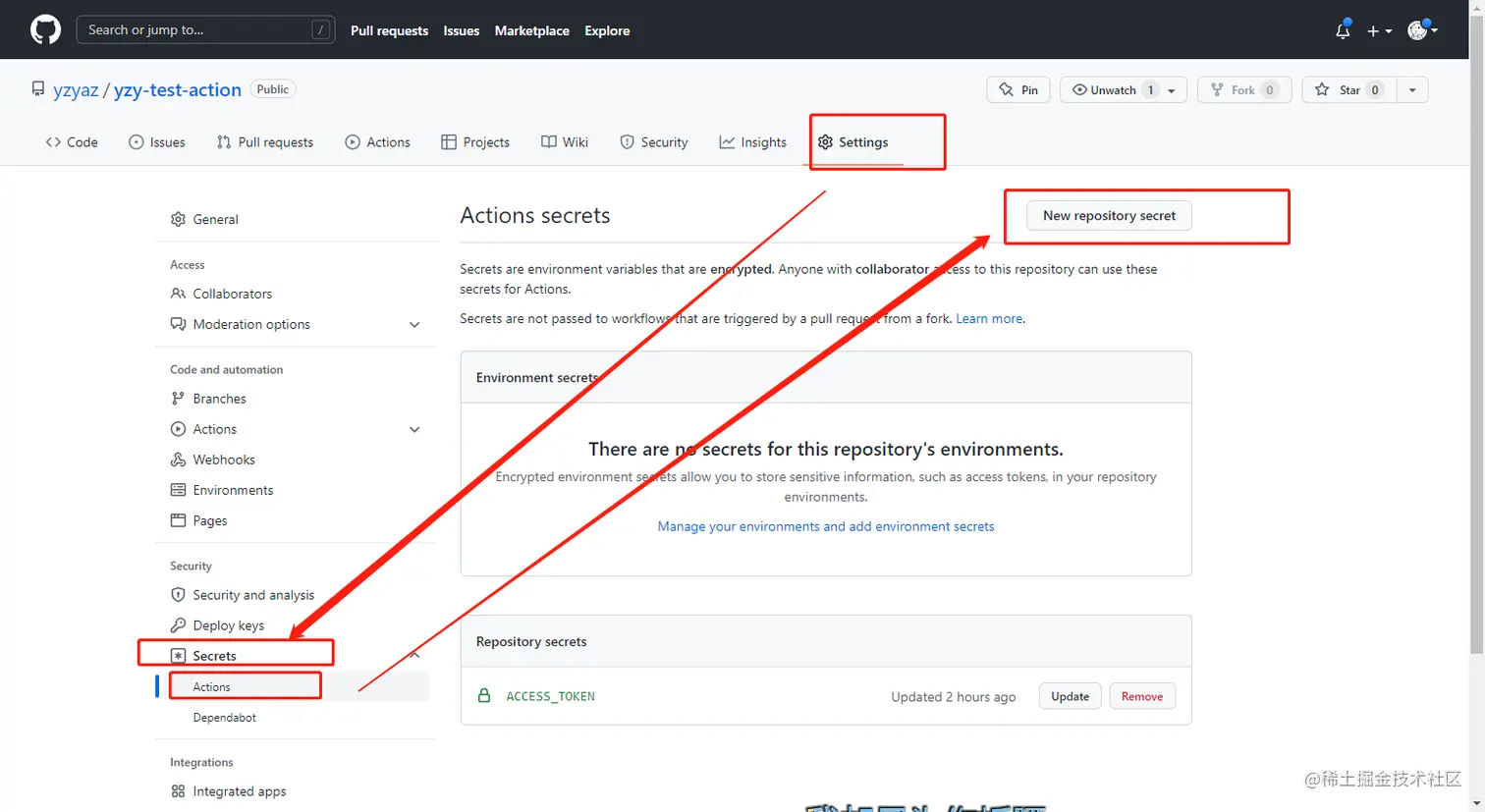Screen dimensions: 1485x812
Task: Open the Unwatch dropdown arrow
Action: [x=1172, y=90]
